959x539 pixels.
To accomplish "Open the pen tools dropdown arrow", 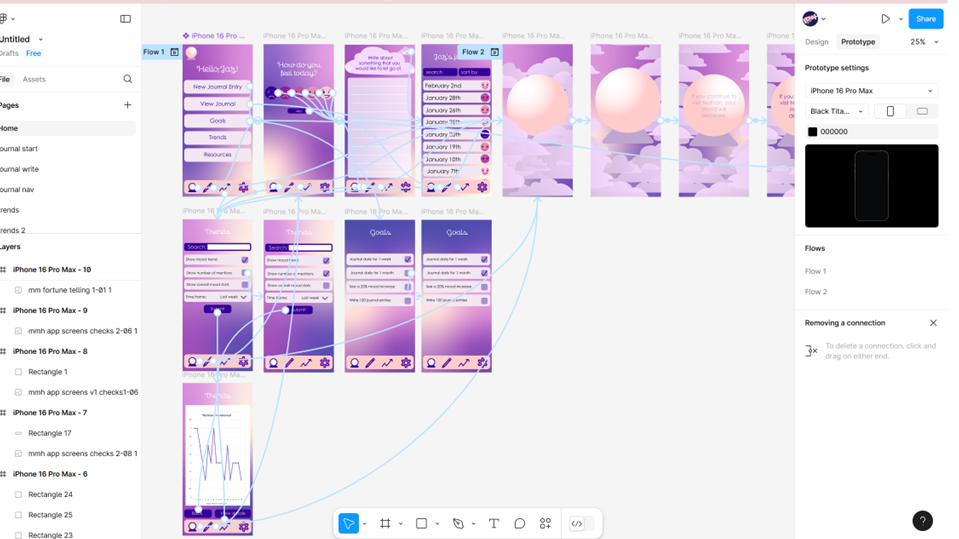I will [473, 524].
